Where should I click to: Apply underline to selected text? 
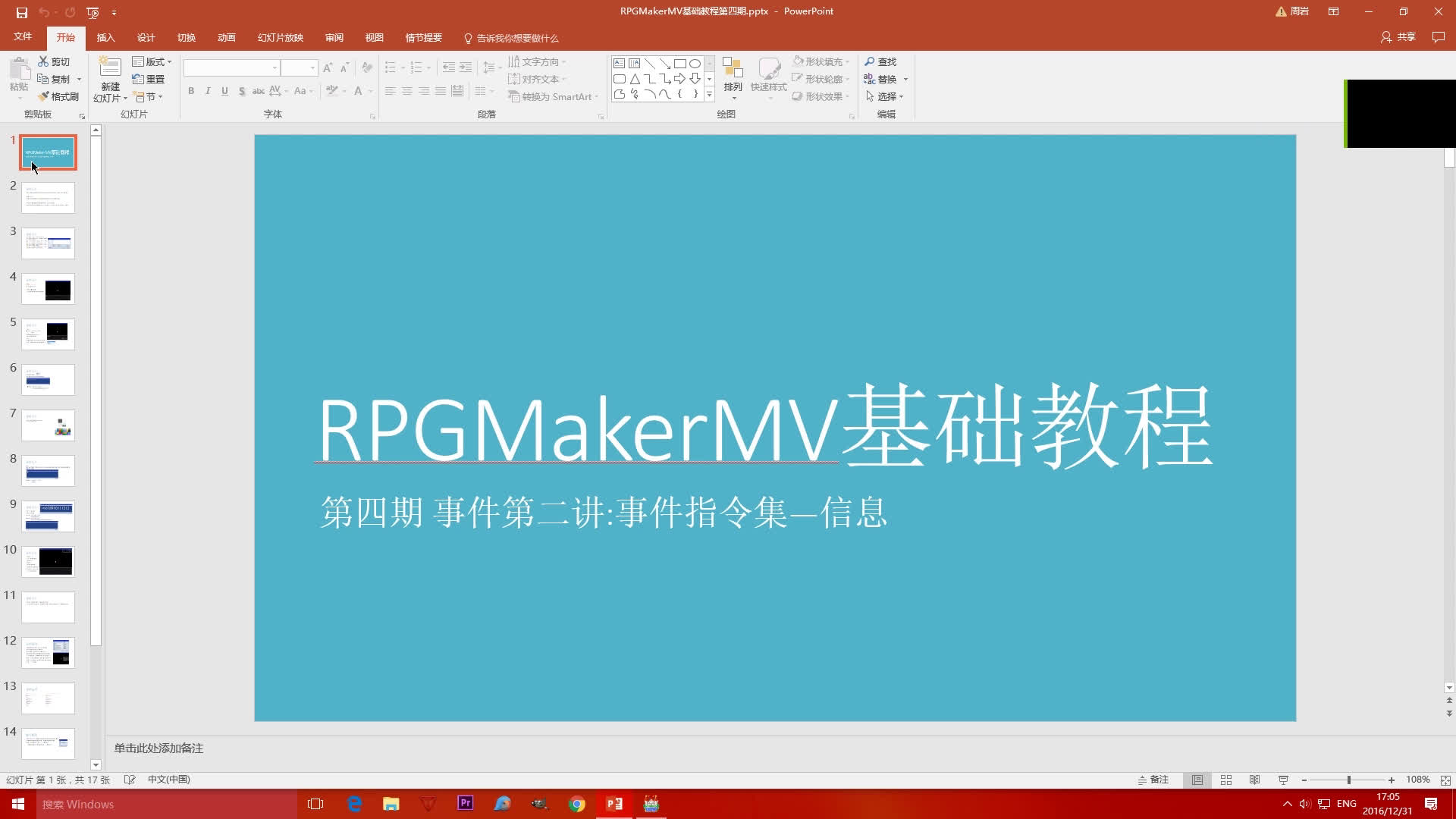pyautogui.click(x=224, y=91)
